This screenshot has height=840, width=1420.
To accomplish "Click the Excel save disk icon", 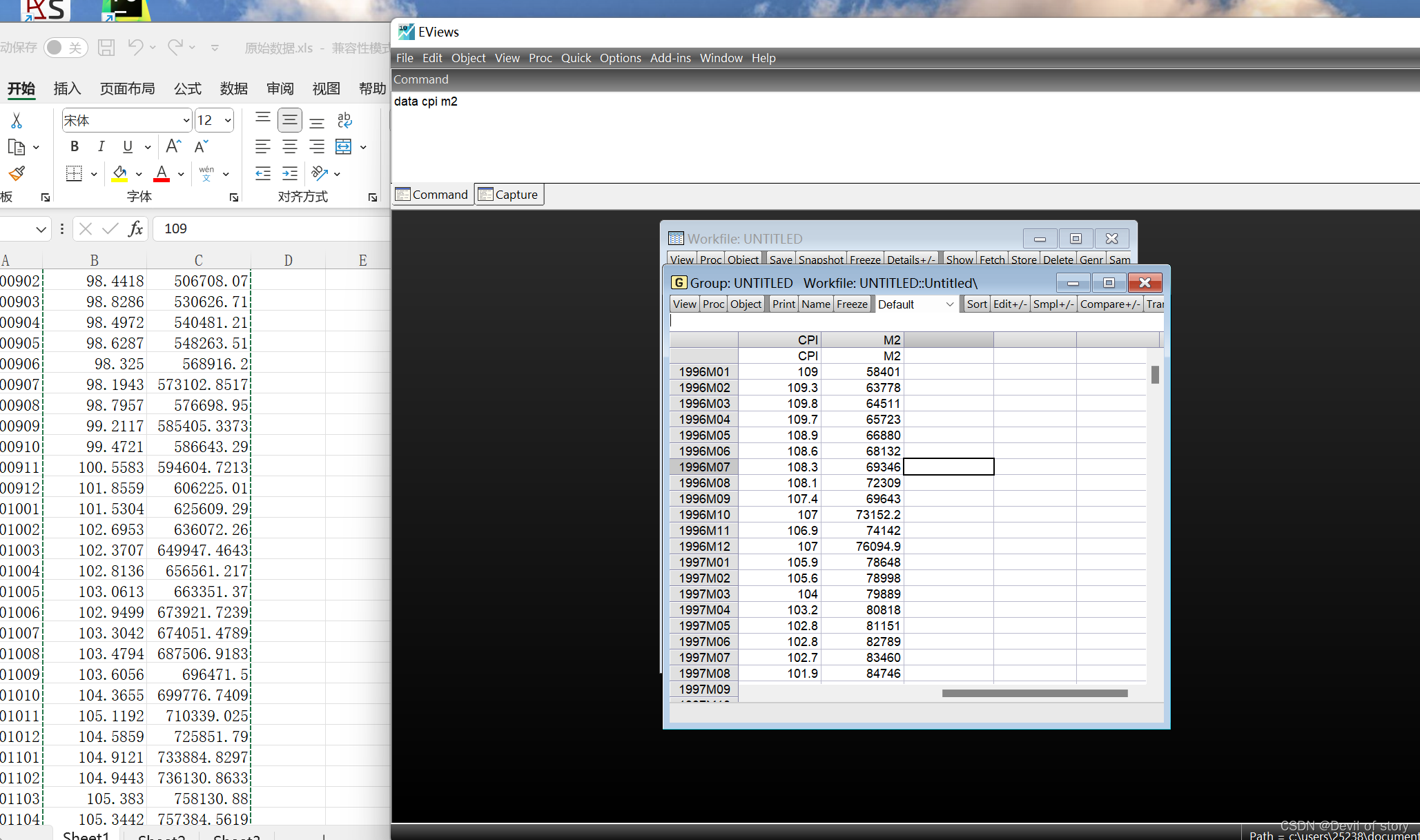I will click(x=106, y=48).
